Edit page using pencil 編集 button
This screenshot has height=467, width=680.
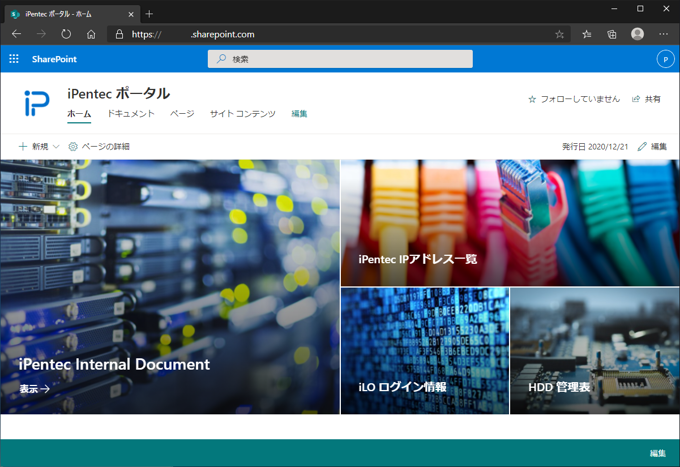tap(652, 147)
